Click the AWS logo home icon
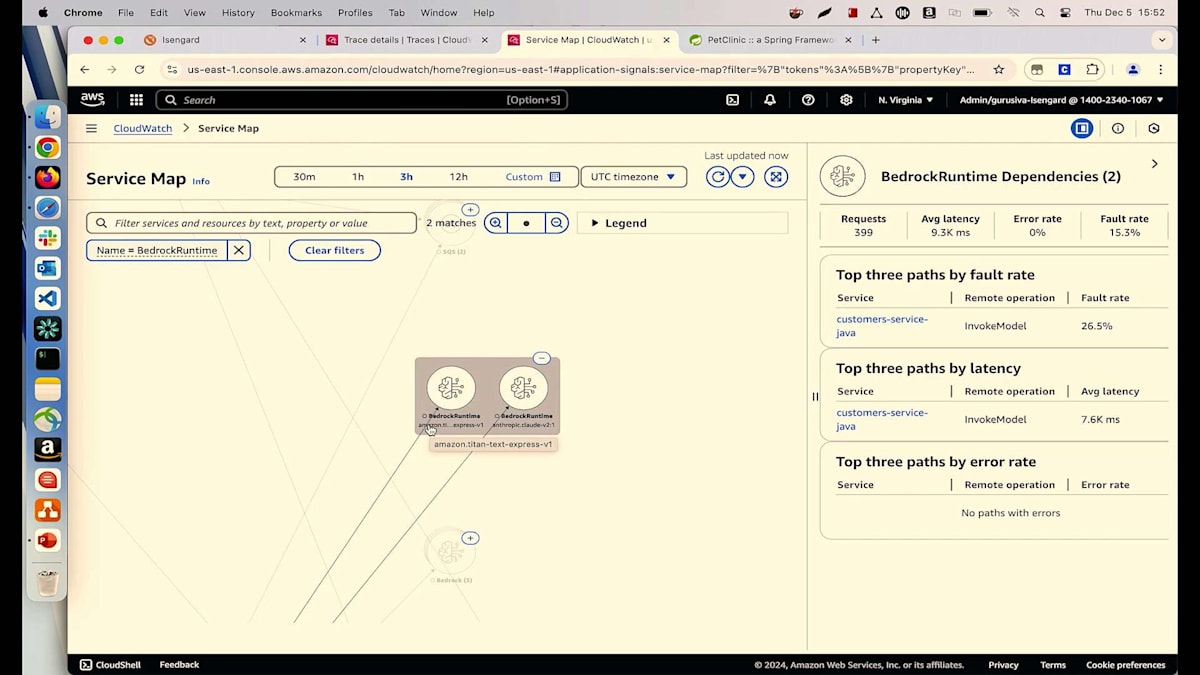1200x675 pixels. click(x=93, y=100)
